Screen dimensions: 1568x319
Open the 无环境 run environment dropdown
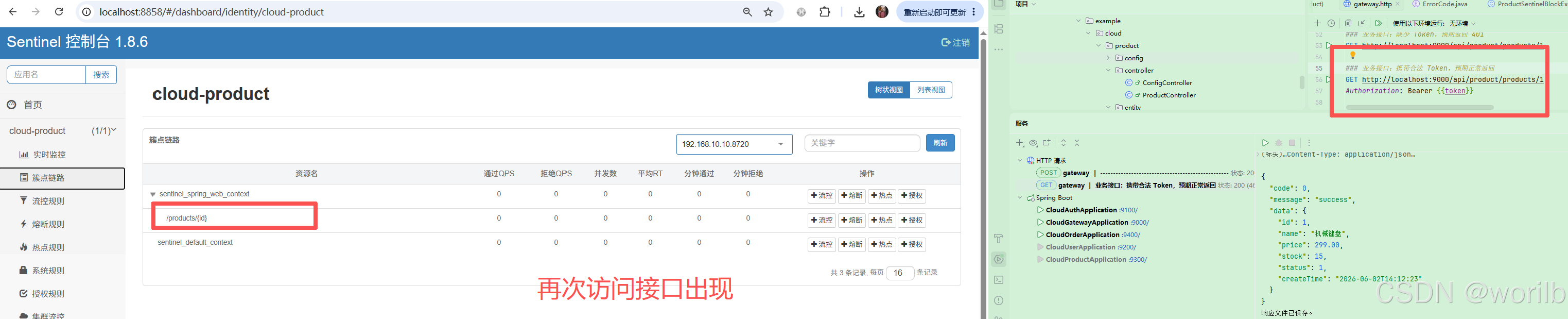[x=1462, y=23]
